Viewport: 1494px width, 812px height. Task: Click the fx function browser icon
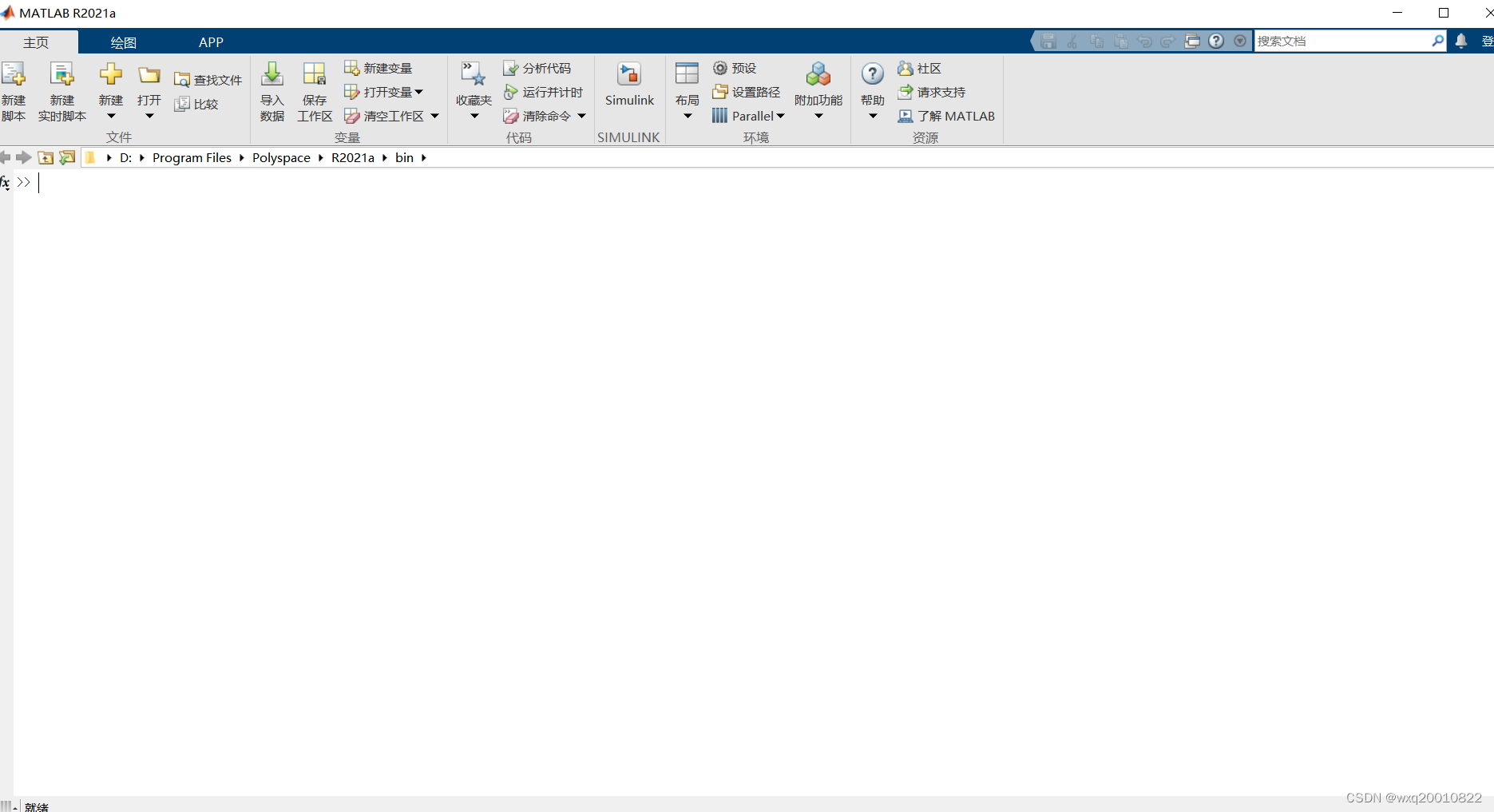click(x=5, y=183)
